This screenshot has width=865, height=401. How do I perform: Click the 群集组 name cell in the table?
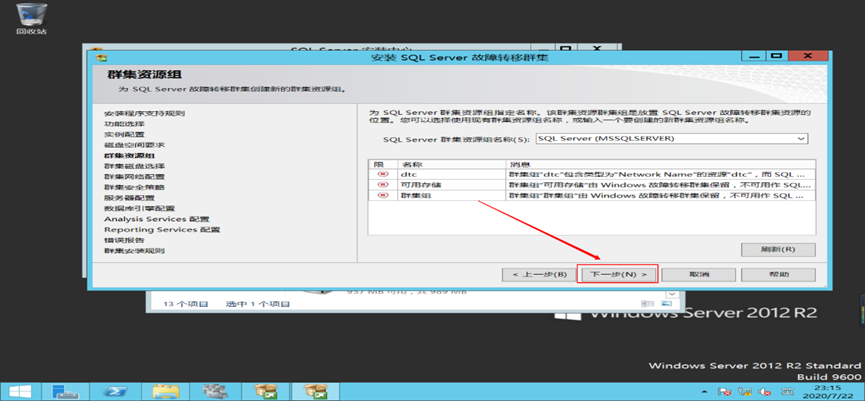click(x=451, y=195)
